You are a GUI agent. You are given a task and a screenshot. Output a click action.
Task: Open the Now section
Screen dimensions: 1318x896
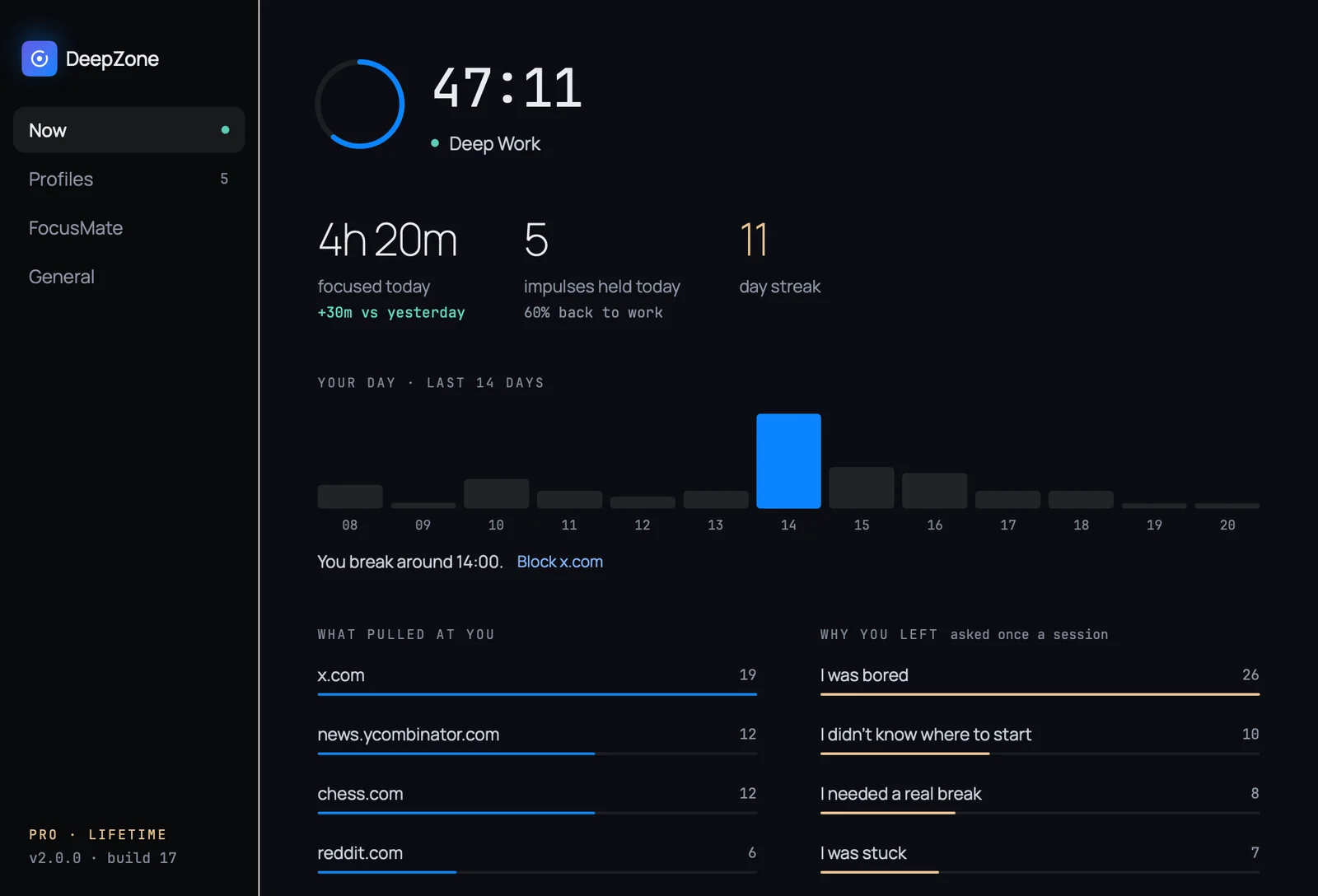pyautogui.click(x=129, y=130)
